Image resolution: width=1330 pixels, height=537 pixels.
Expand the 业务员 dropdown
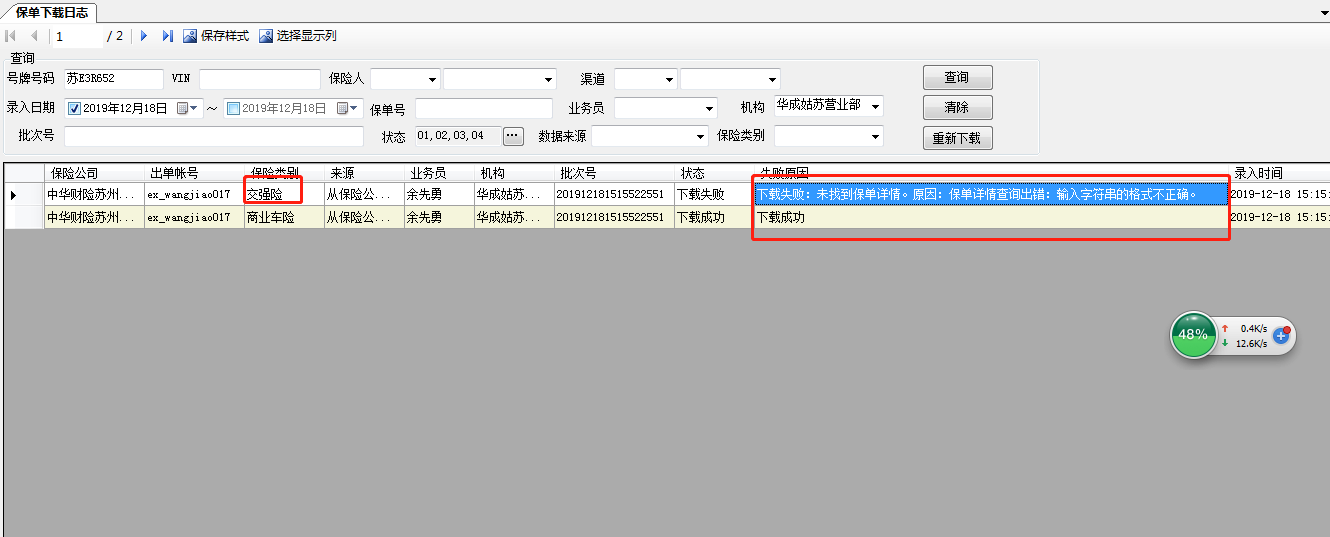709,108
